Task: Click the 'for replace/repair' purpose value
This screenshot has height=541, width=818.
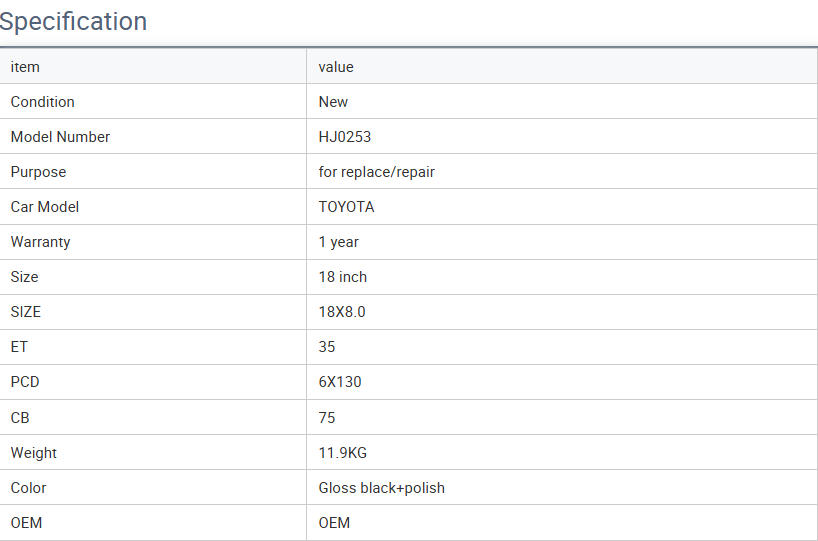Action: pos(377,172)
